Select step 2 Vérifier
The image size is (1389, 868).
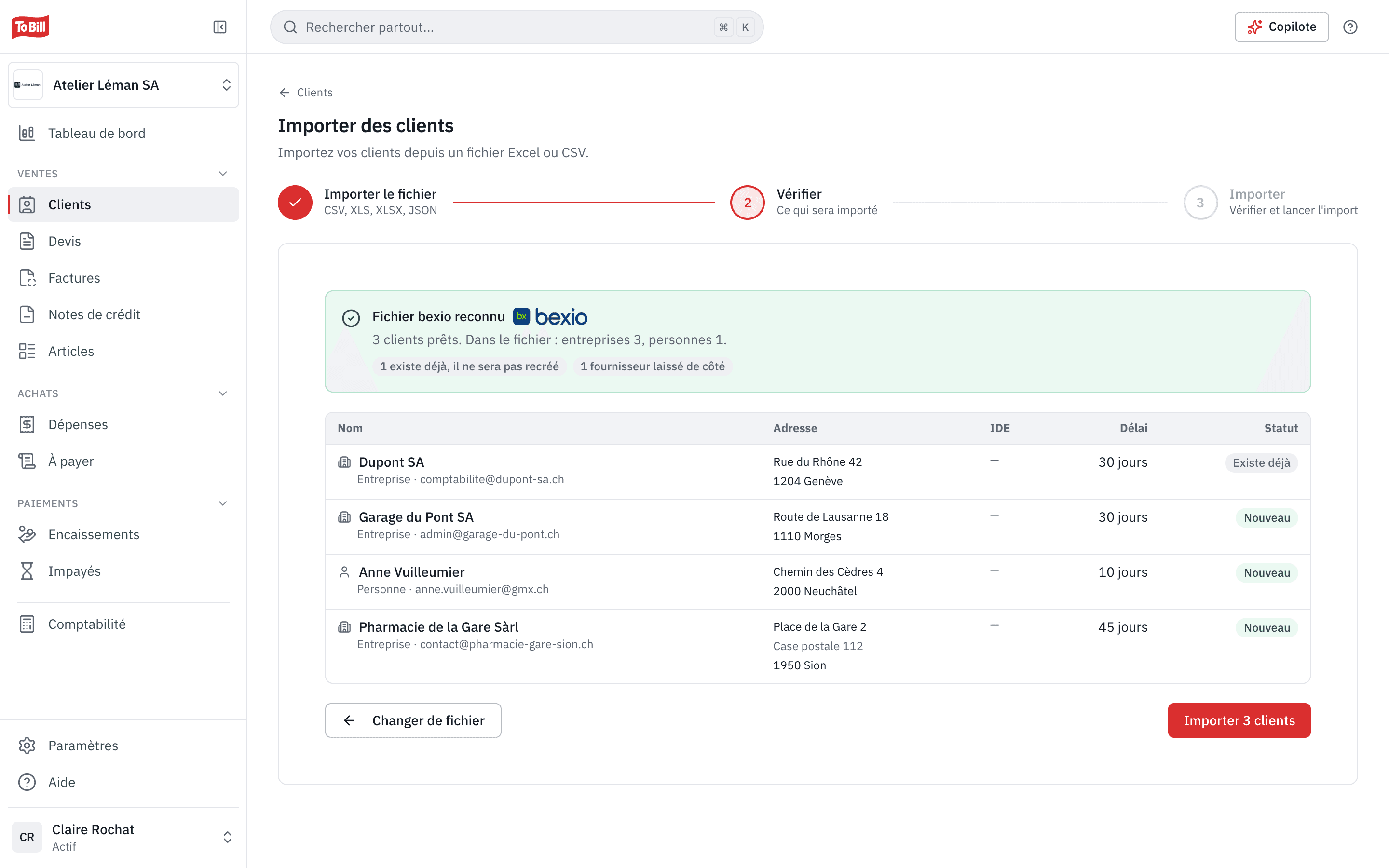tap(803, 202)
